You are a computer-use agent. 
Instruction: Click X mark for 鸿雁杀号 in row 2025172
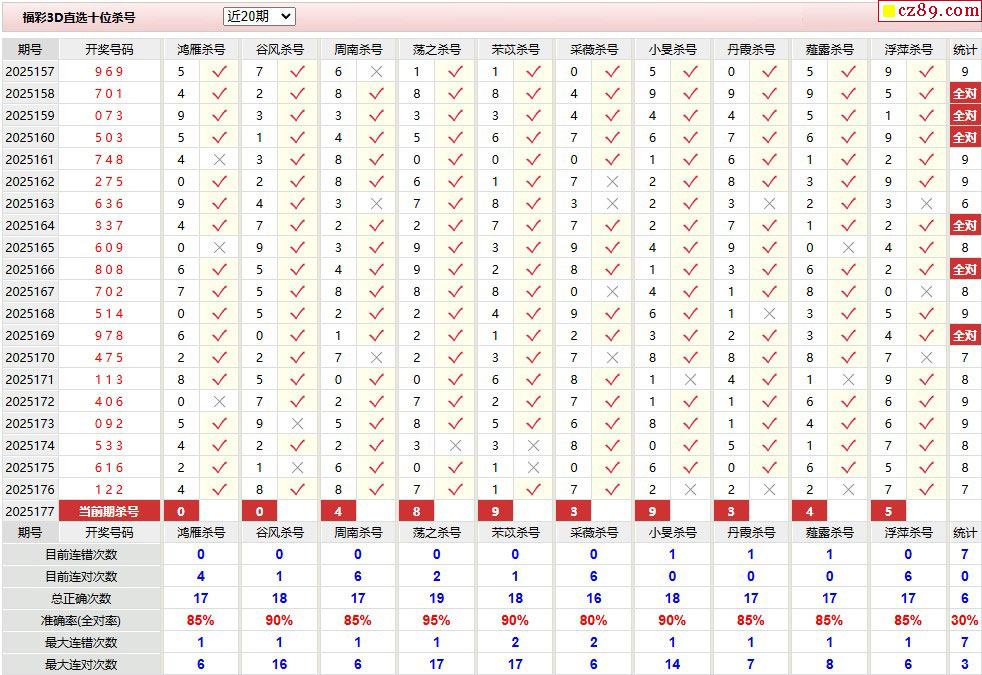click(x=219, y=401)
